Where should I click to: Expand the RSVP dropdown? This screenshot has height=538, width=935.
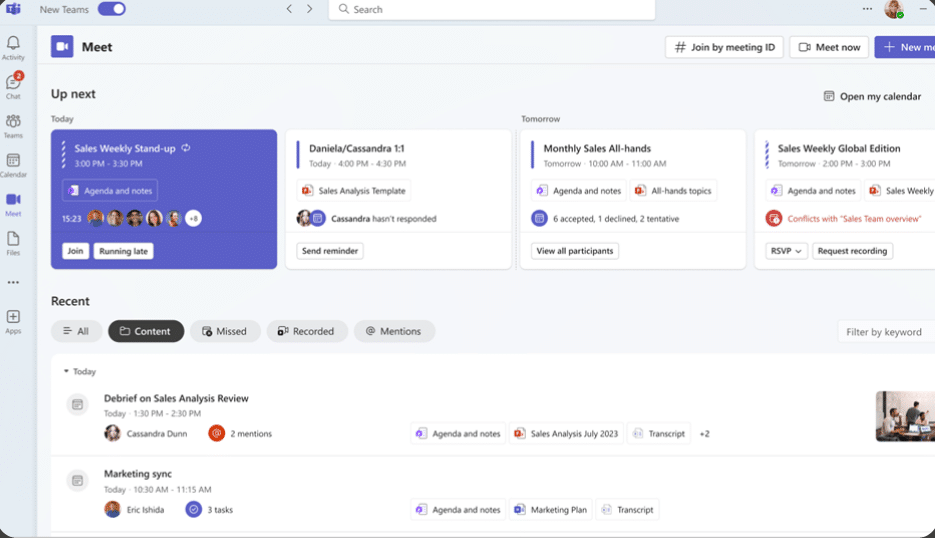(x=786, y=251)
